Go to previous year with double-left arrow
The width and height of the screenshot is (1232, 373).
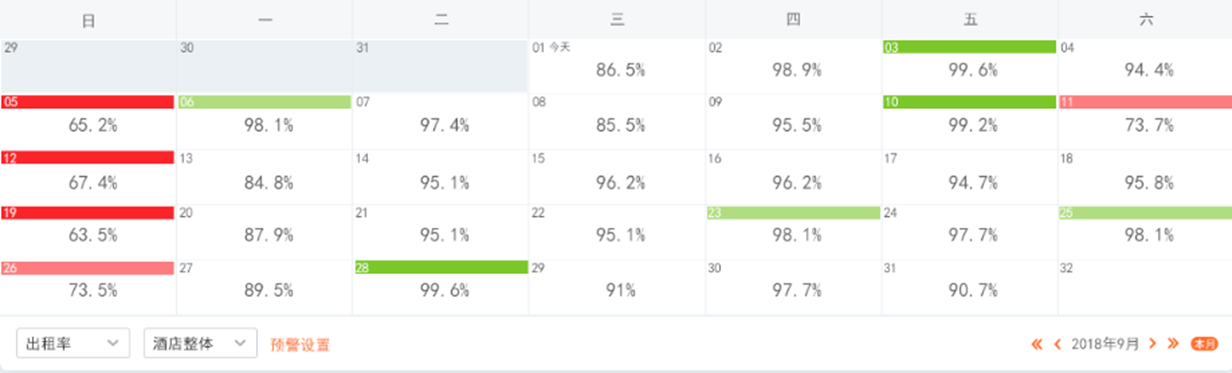point(1038,344)
